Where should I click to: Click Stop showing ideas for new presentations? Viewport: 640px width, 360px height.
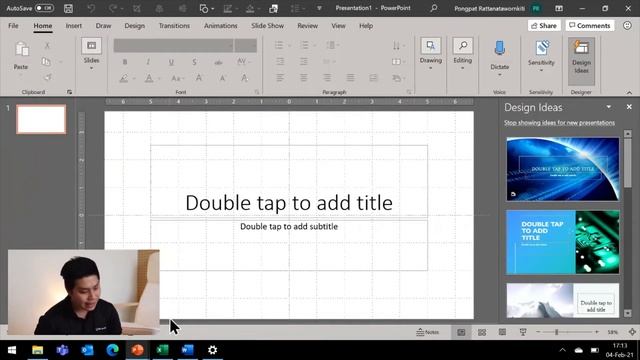(559, 122)
